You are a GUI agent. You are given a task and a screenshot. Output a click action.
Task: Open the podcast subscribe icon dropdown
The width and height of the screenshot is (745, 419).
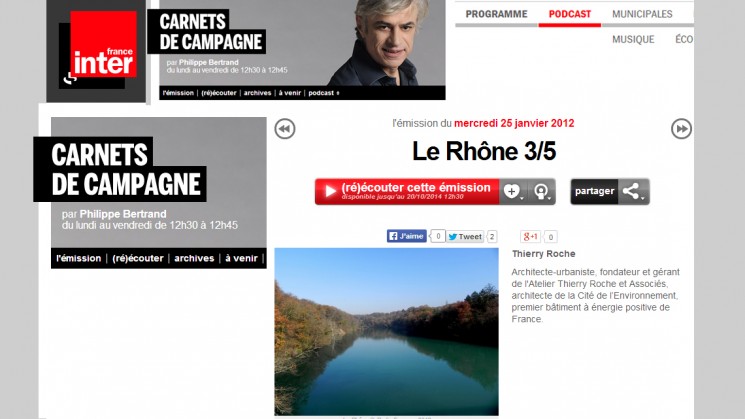click(x=542, y=191)
